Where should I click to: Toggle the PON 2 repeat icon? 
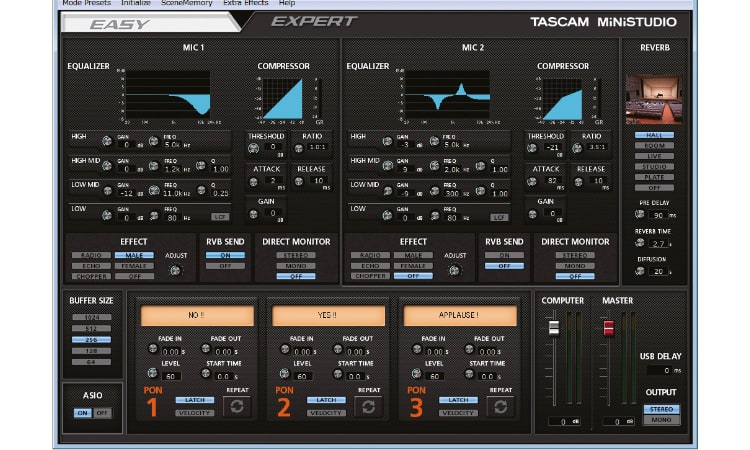[x=368, y=406]
